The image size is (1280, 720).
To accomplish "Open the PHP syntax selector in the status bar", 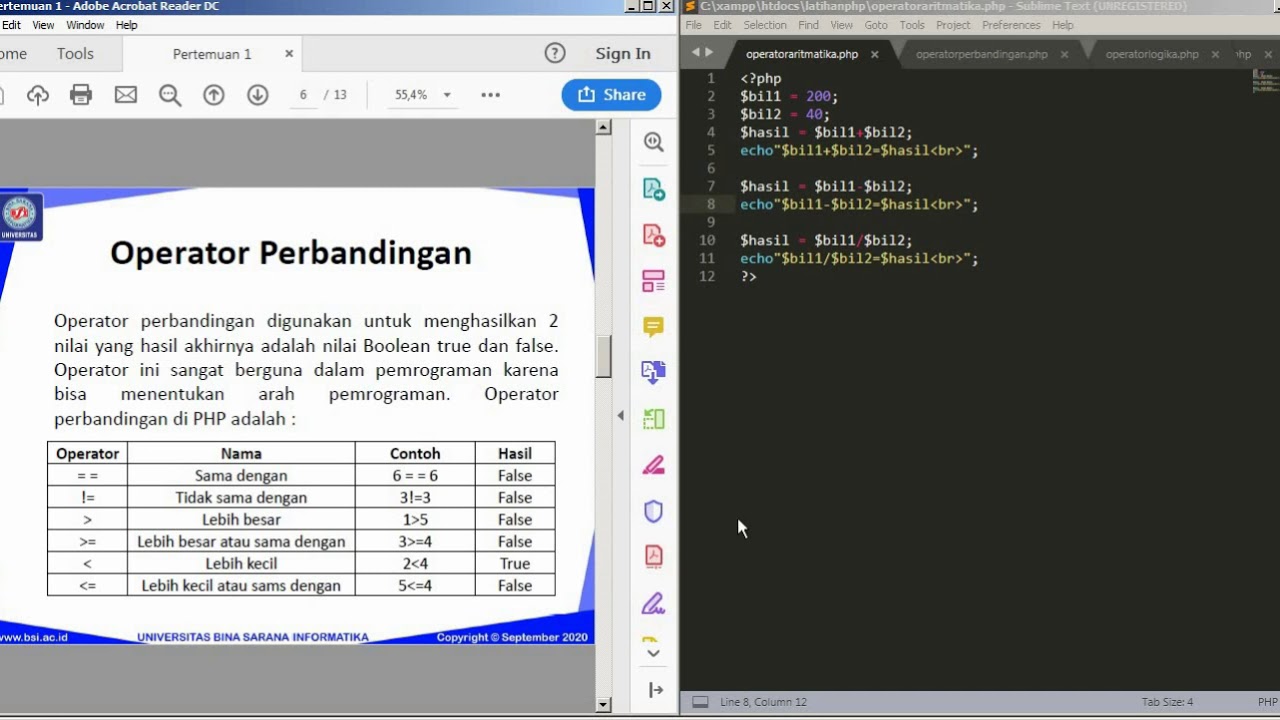I will (x=1268, y=702).
